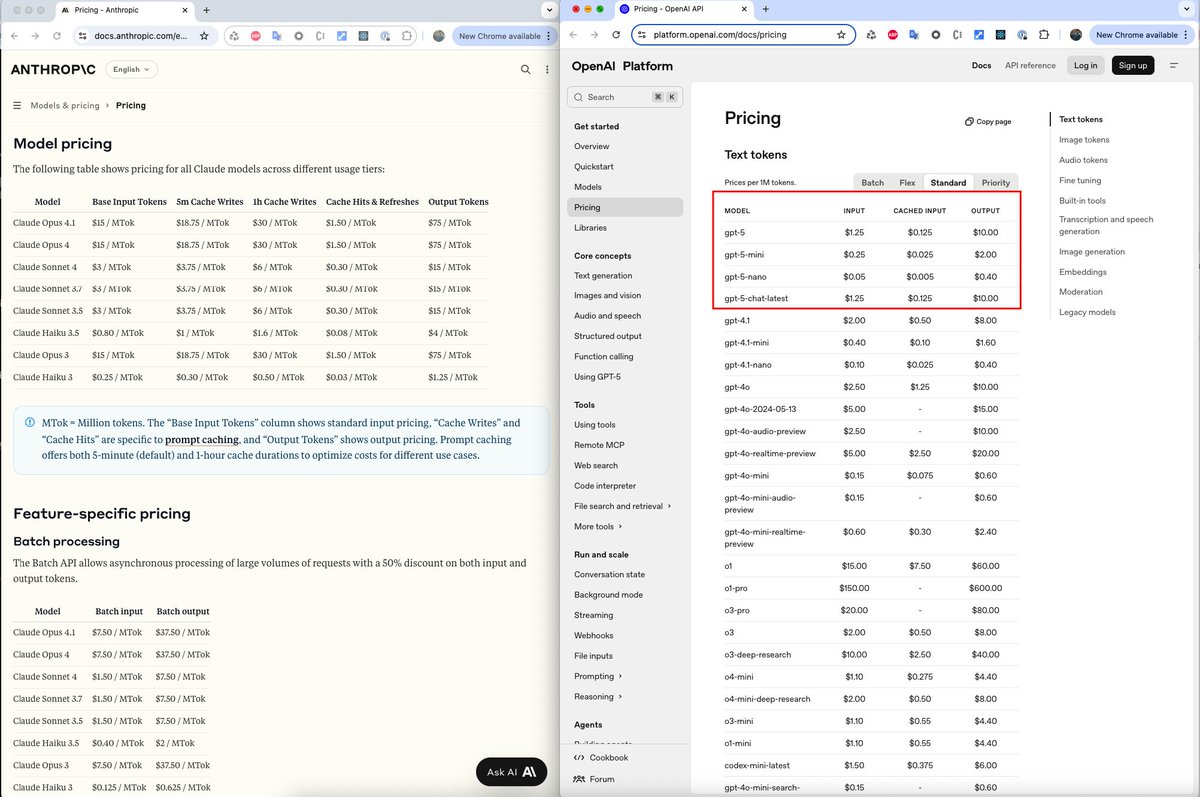Open OpenAI Platform hamburger menu icon
1200x797 pixels.
tap(1174, 65)
